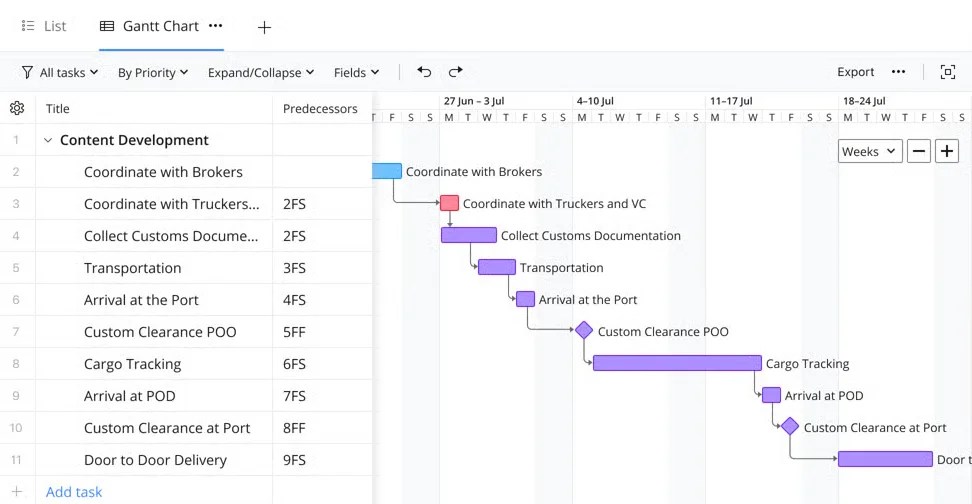Enter fullscreen mode with the frame icon

pyautogui.click(x=947, y=72)
